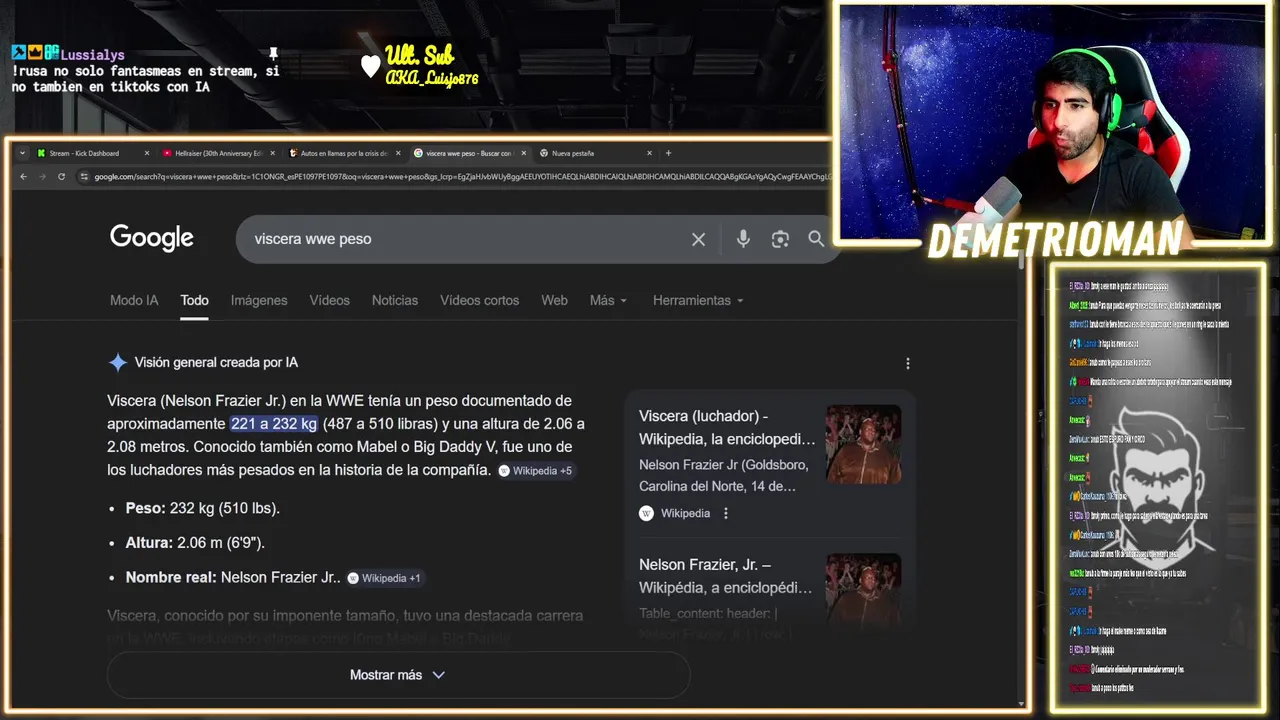Close the Hellraiser tab
1280x720 pixels.
click(x=272, y=153)
